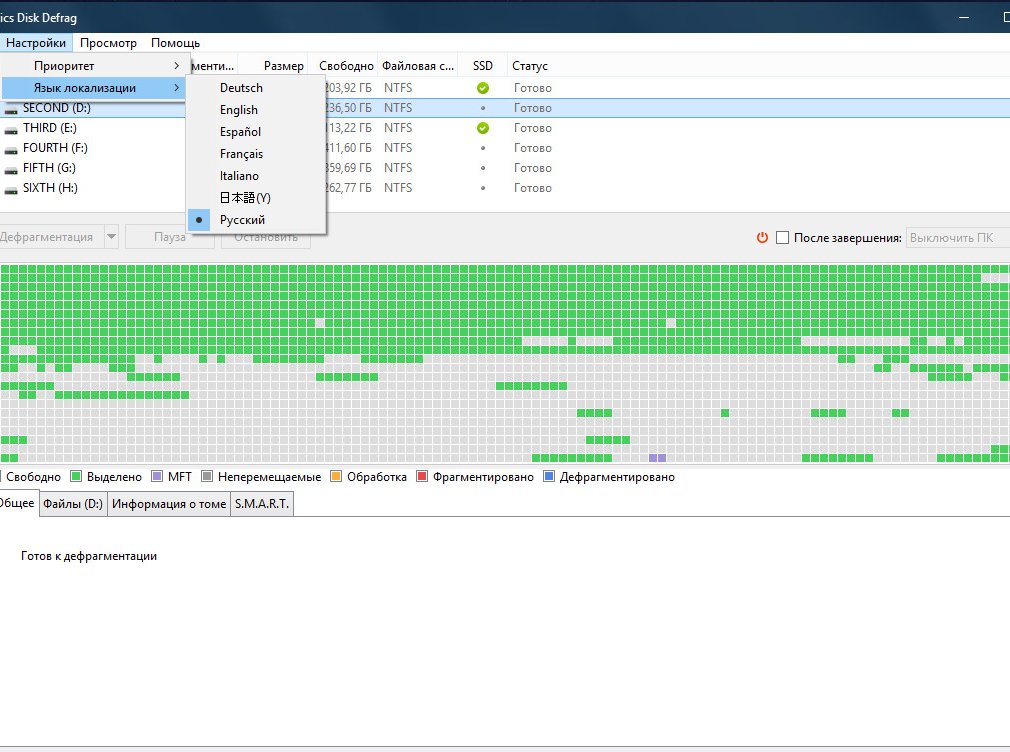
Task: Click Готово status for SIXTH (H:)
Action: click(x=533, y=188)
